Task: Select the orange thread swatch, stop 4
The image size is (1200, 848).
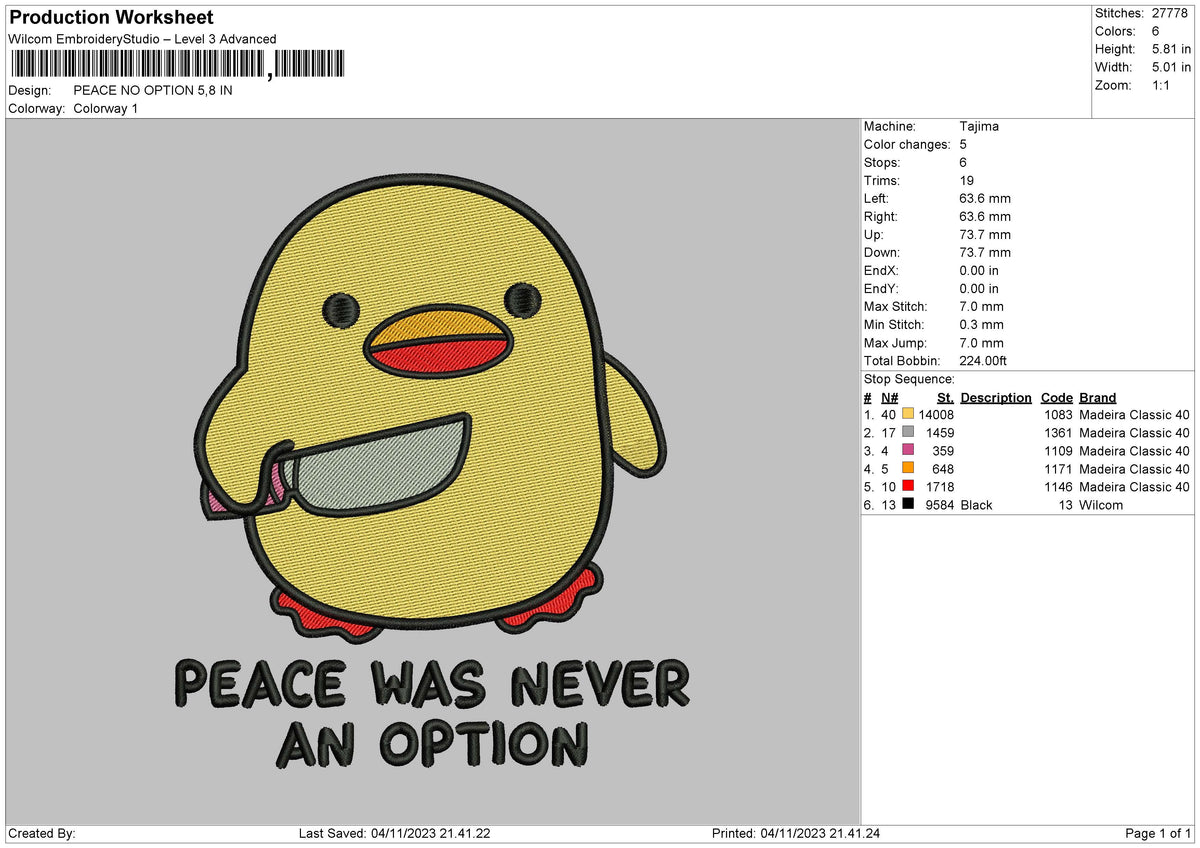Action: 908,469
